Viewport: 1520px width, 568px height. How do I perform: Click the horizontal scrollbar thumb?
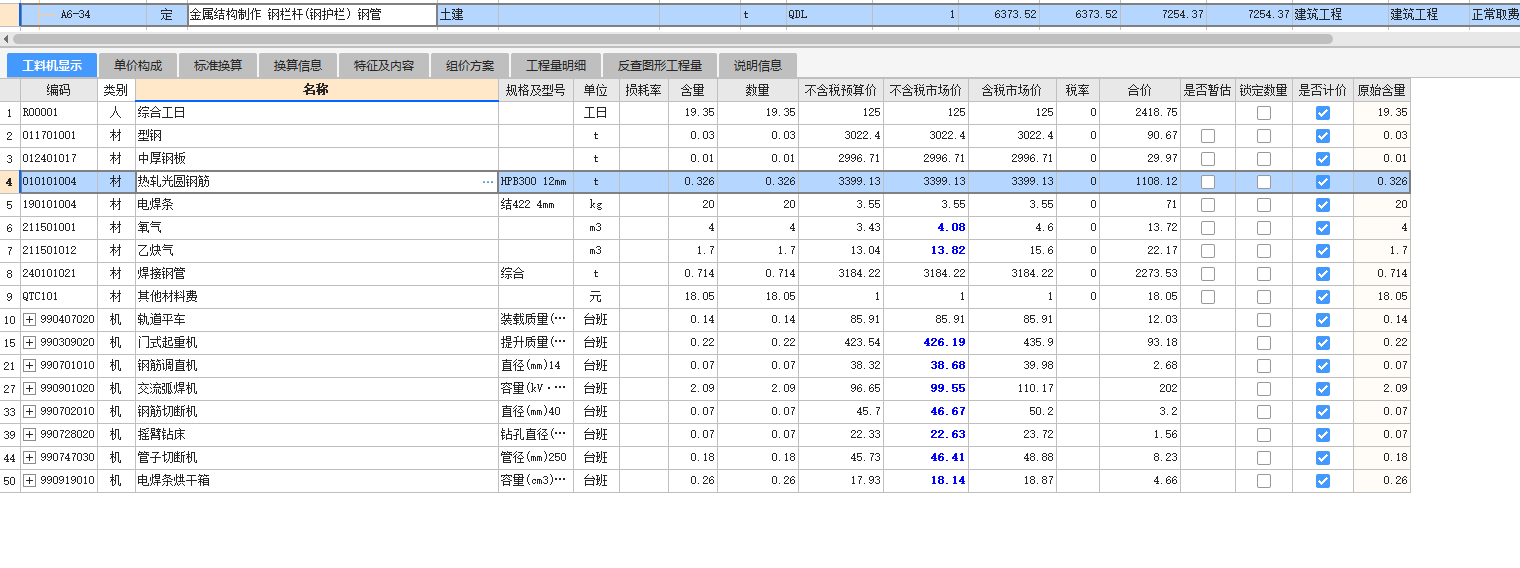point(673,39)
